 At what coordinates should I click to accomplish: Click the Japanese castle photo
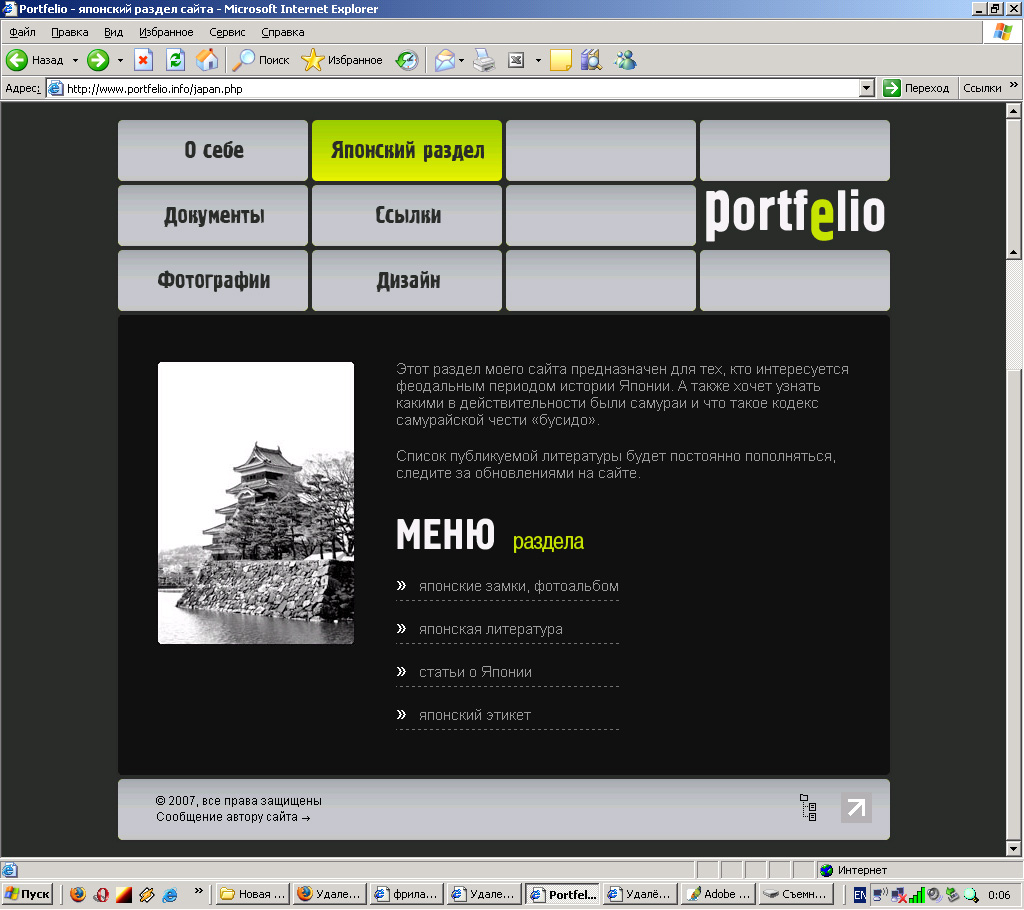tap(256, 503)
